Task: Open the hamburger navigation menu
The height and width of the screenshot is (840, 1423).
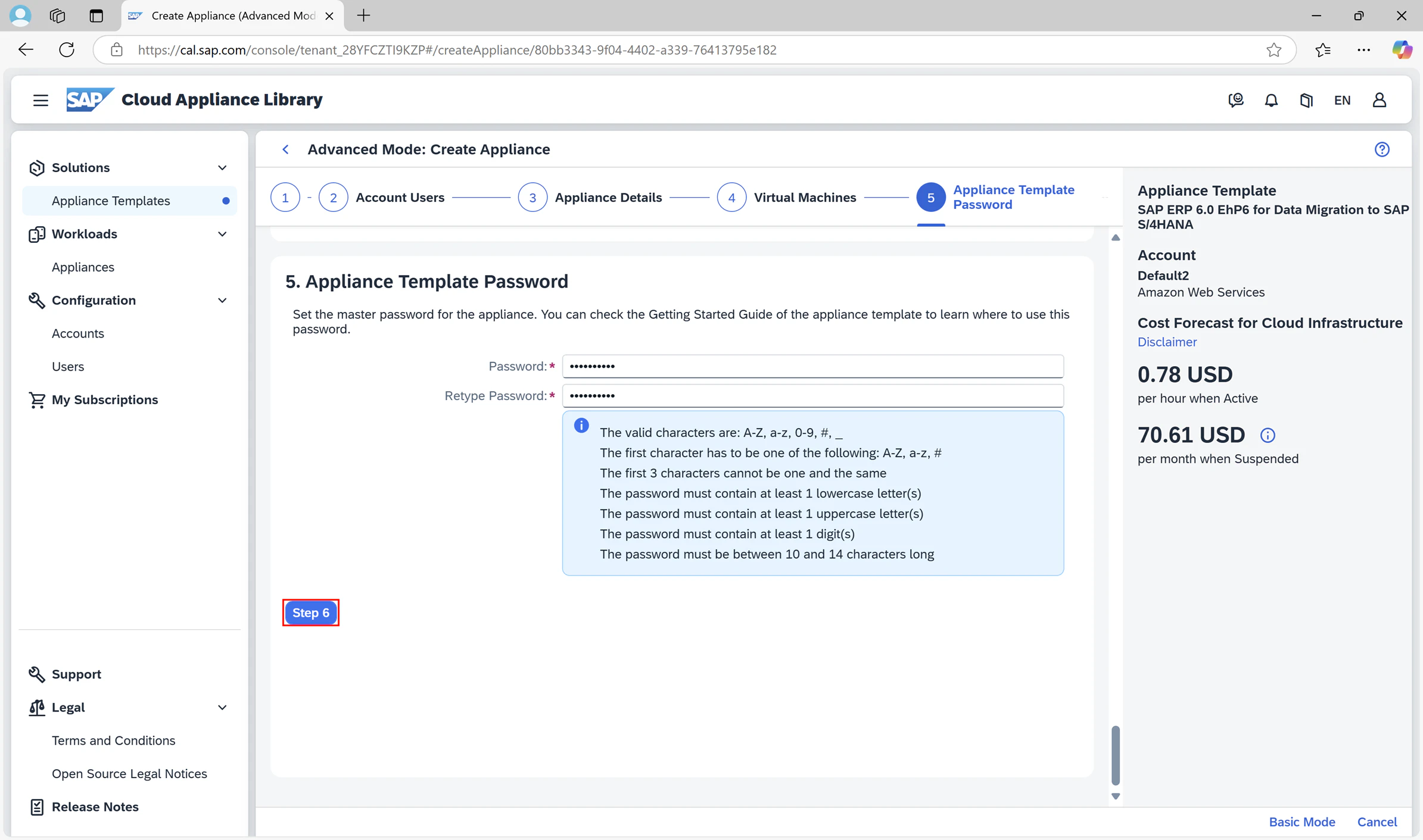Action: coord(41,100)
